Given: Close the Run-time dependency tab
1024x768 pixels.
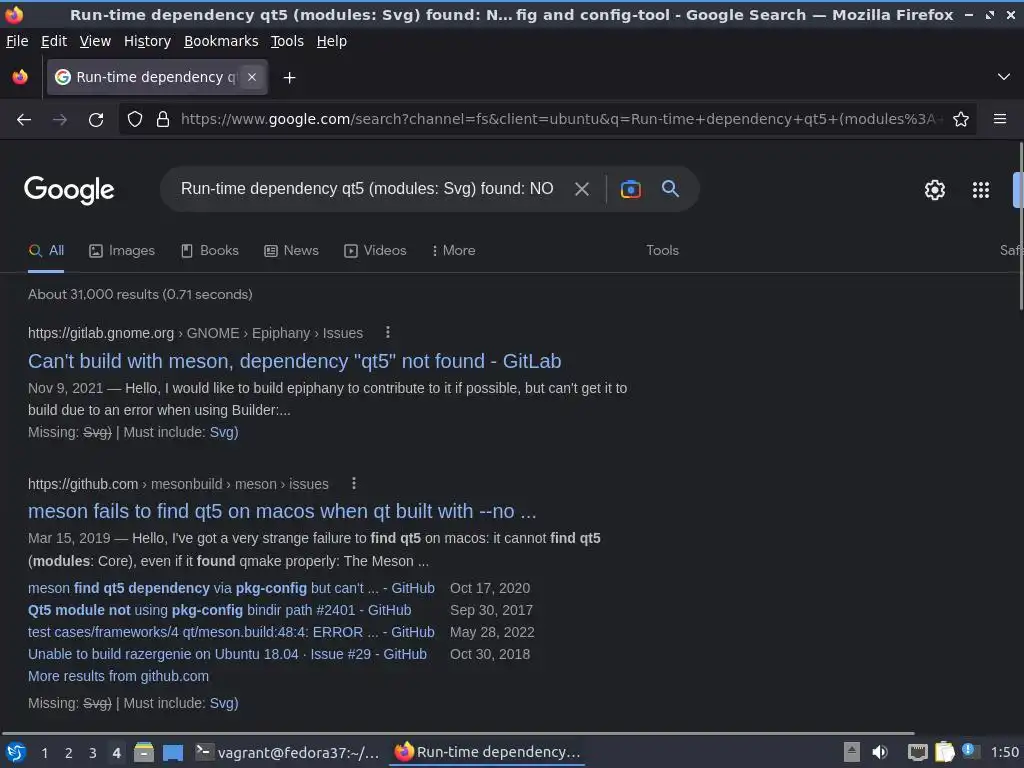Looking at the screenshot, I should [x=252, y=77].
